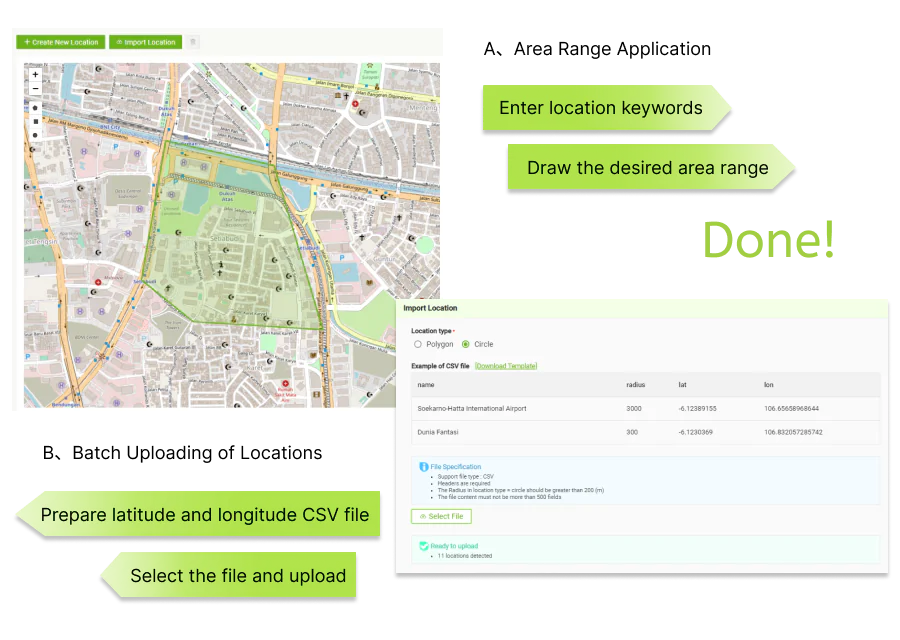Click the "Support file type : CSV" line
The image size is (900, 640).
tap(465, 476)
